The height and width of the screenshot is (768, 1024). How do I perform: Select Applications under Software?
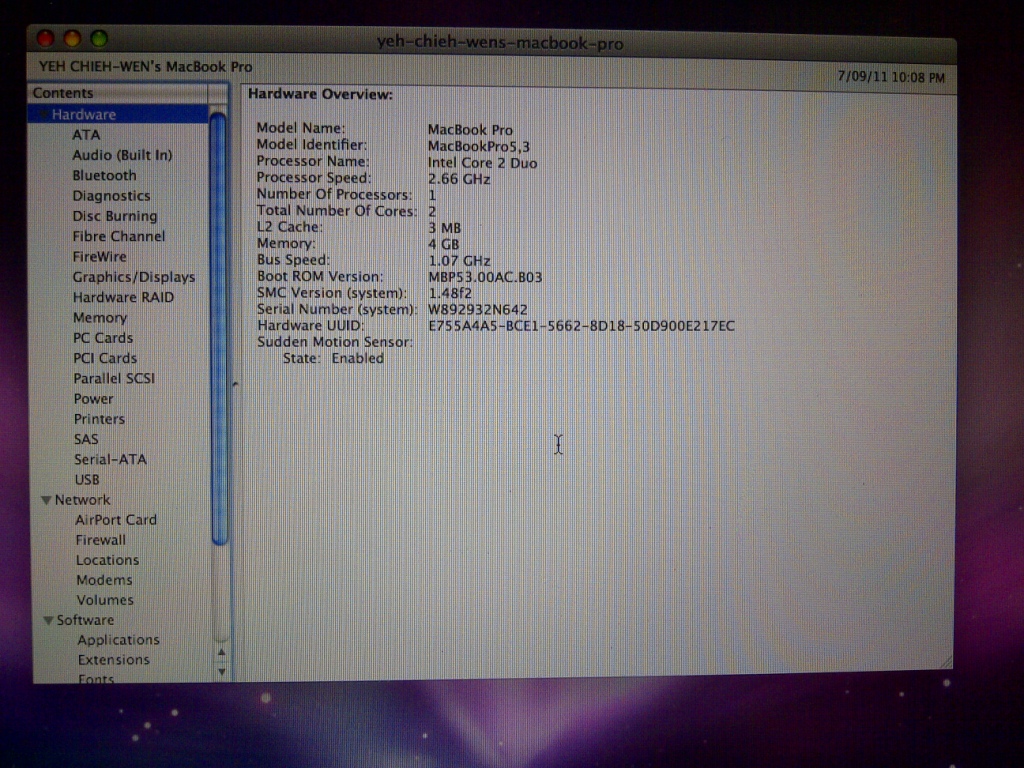pyautogui.click(x=118, y=640)
